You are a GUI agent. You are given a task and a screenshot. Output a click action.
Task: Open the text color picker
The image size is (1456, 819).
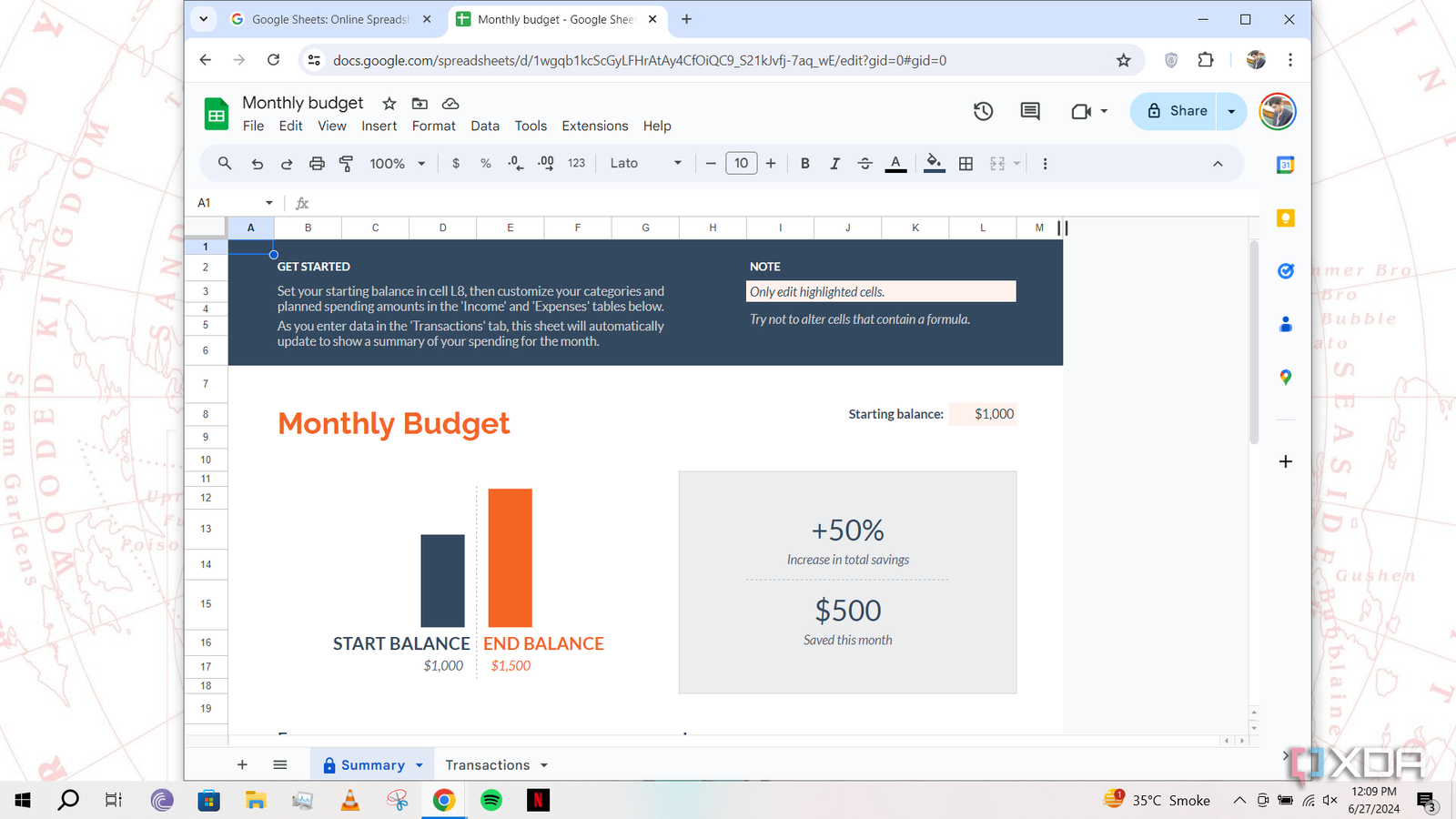[x=895, y=164]
